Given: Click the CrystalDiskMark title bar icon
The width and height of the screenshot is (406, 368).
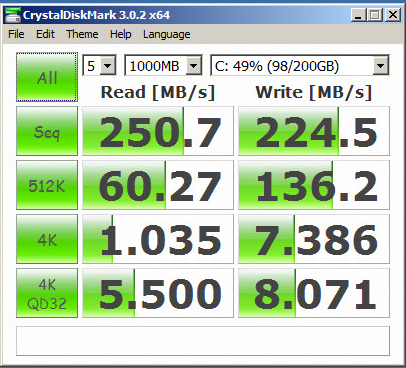Looking at the screenshot, I should point(13,15).
